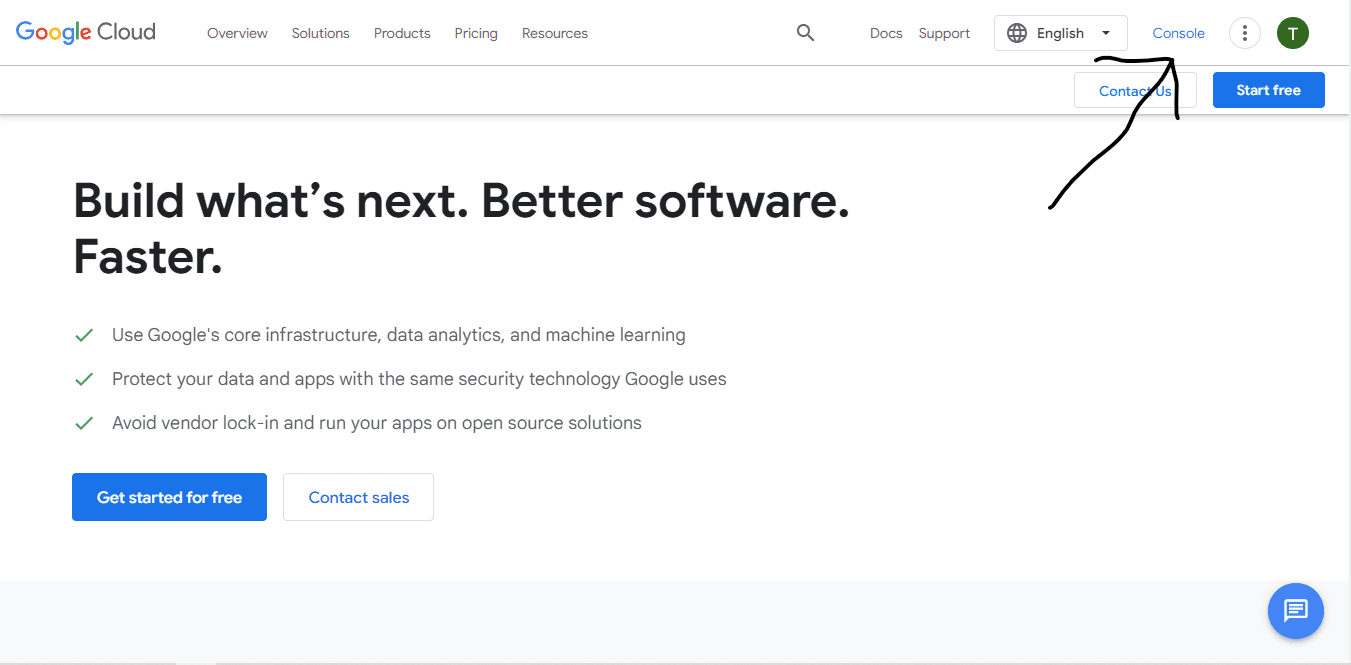Open the account avatar labeled T

point(1293,33)
